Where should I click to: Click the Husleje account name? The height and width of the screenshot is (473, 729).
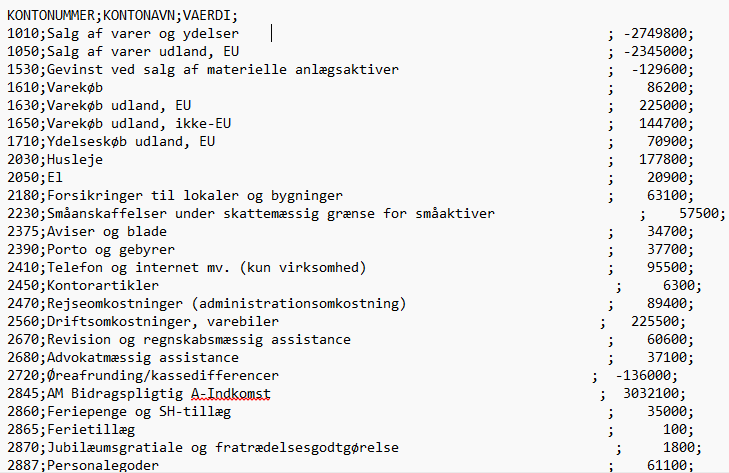pos(75,160)
